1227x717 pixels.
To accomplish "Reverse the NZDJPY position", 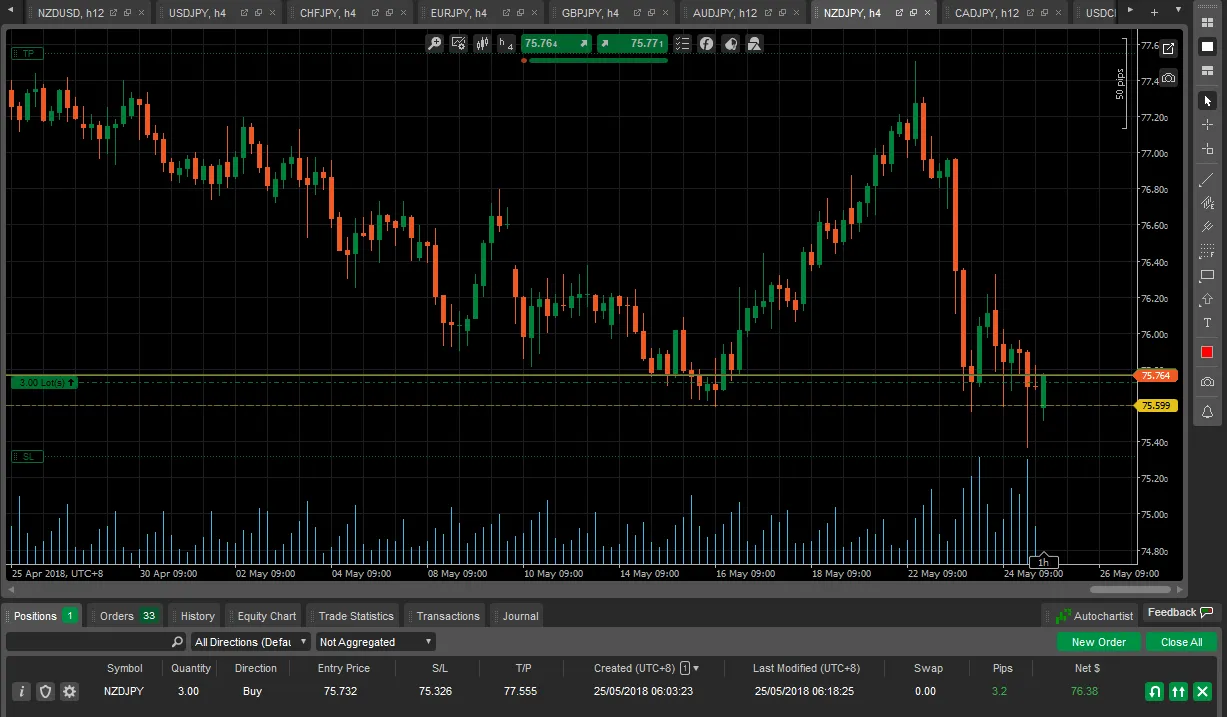I will point(1154,691).
